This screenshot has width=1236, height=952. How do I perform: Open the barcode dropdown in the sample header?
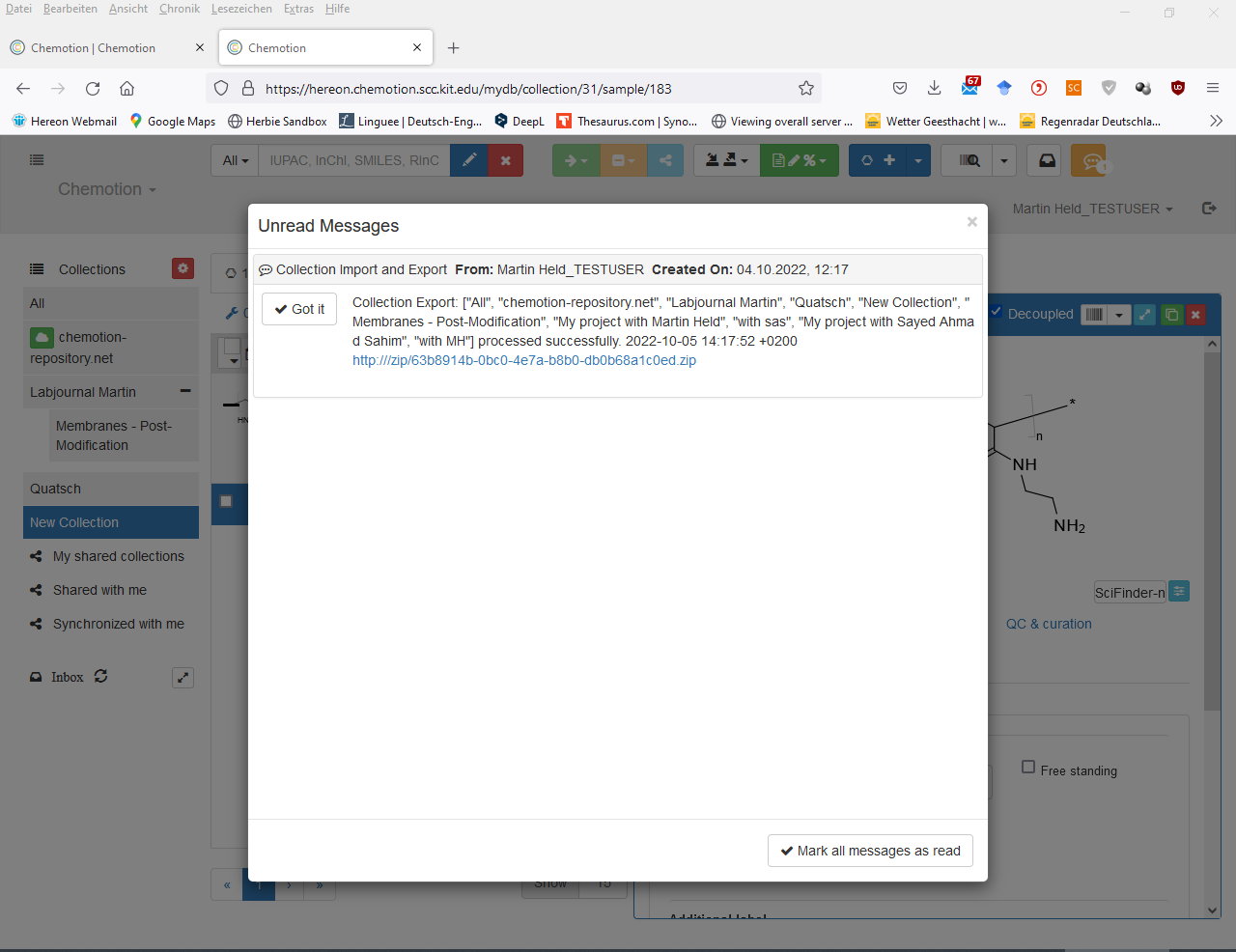[x=1118, y=314]
